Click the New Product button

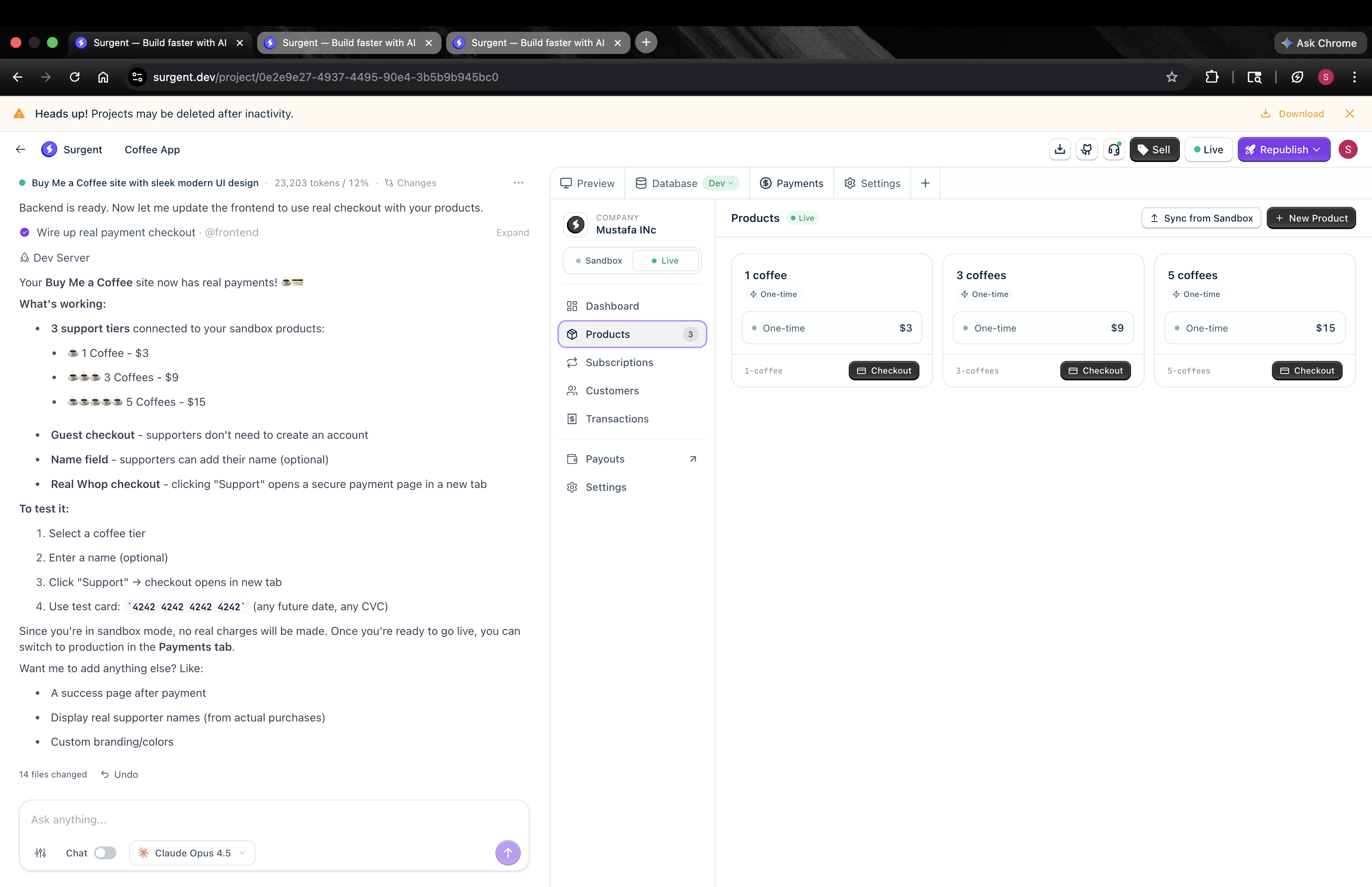pos(1311,218)
